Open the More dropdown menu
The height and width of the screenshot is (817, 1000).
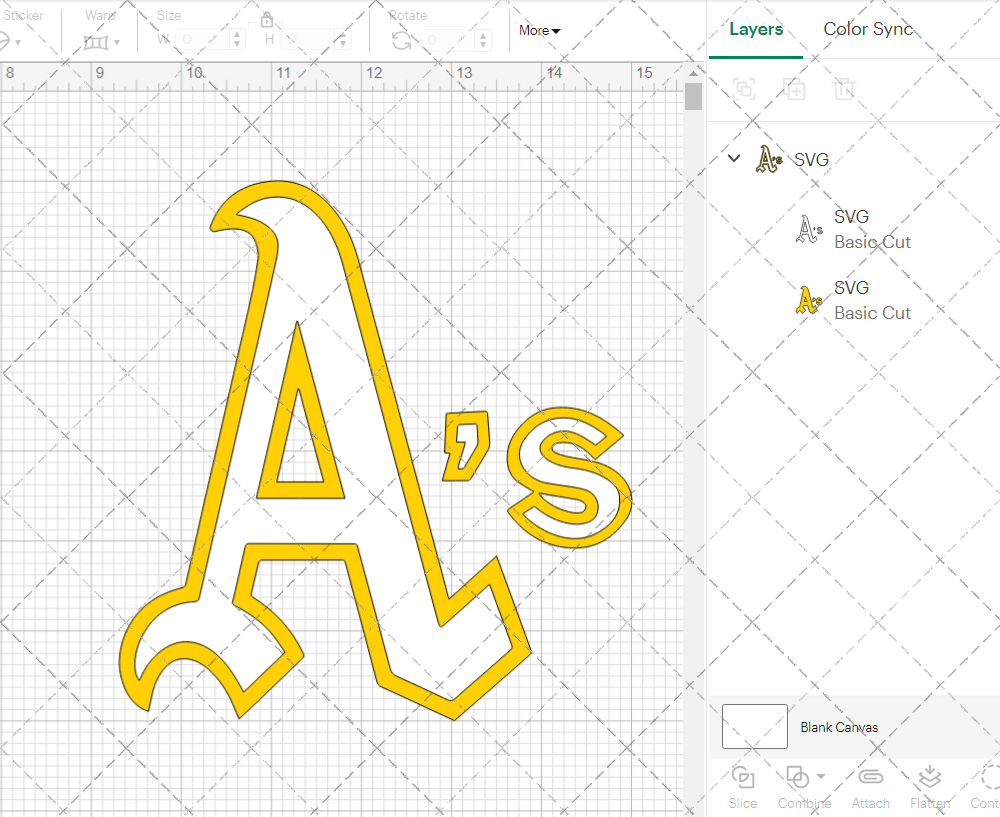pos(539,31)
